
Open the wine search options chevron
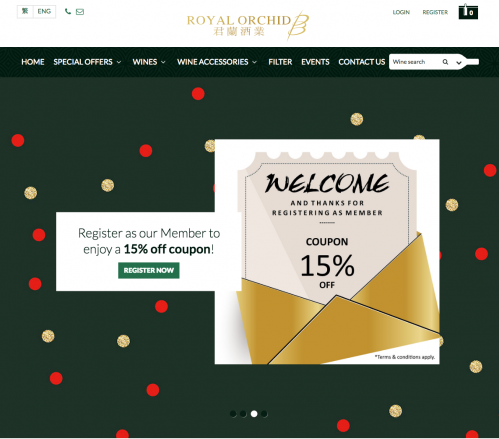[459, 63]
